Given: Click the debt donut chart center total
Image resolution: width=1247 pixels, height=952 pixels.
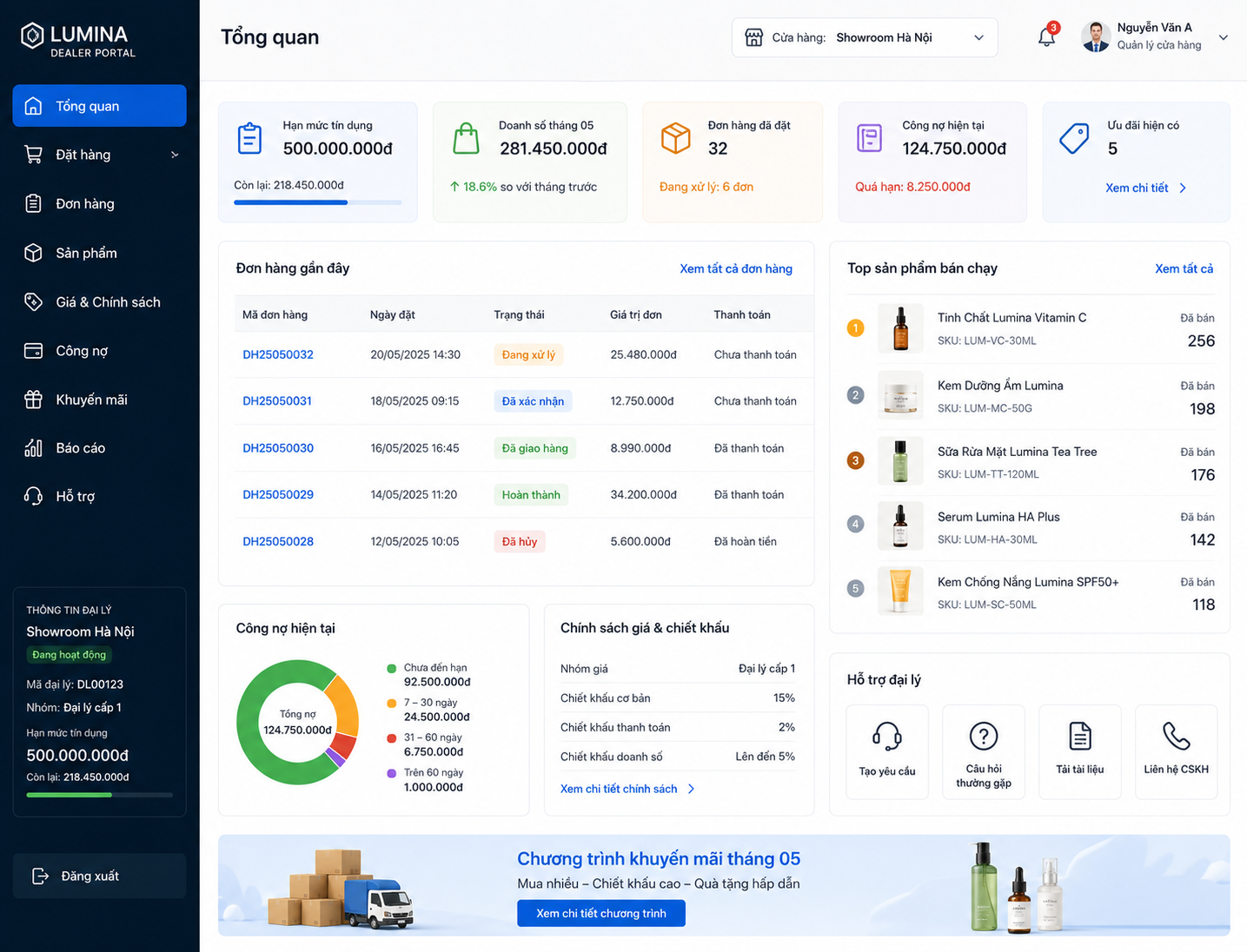Looking at the screenshot, I should (x=297, y=723).
